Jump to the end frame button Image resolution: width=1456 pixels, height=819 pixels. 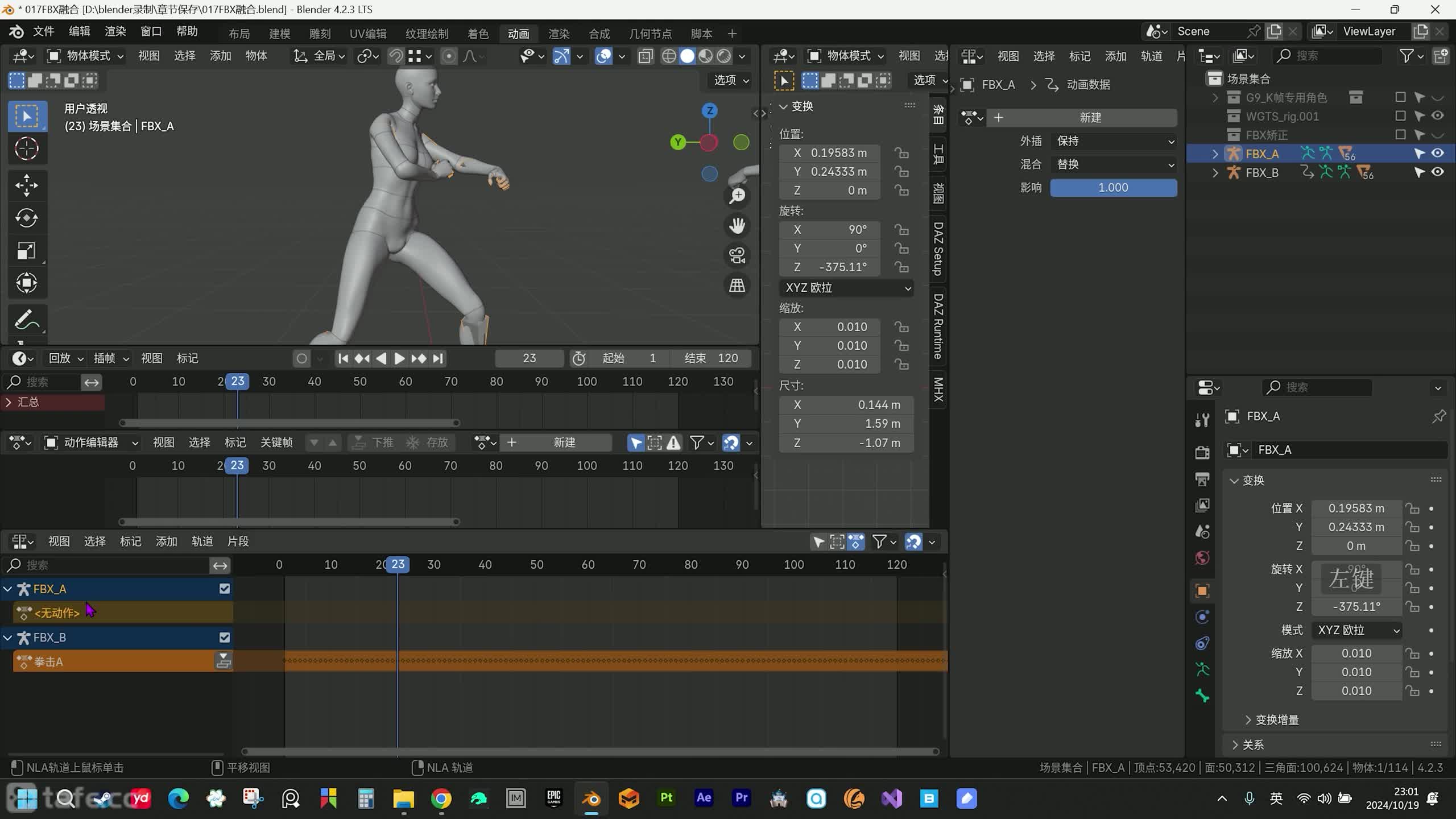pos(437,358)
